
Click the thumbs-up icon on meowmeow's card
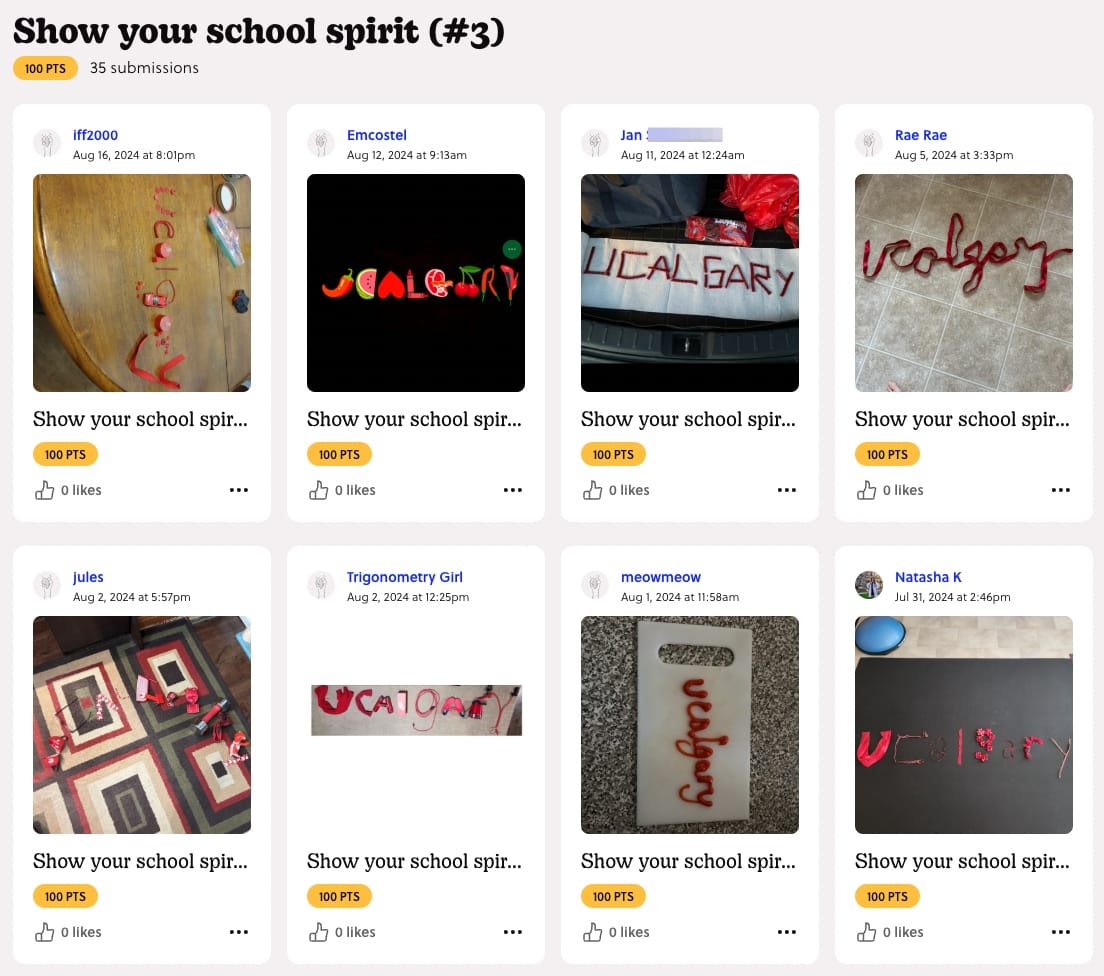point(593,932)
